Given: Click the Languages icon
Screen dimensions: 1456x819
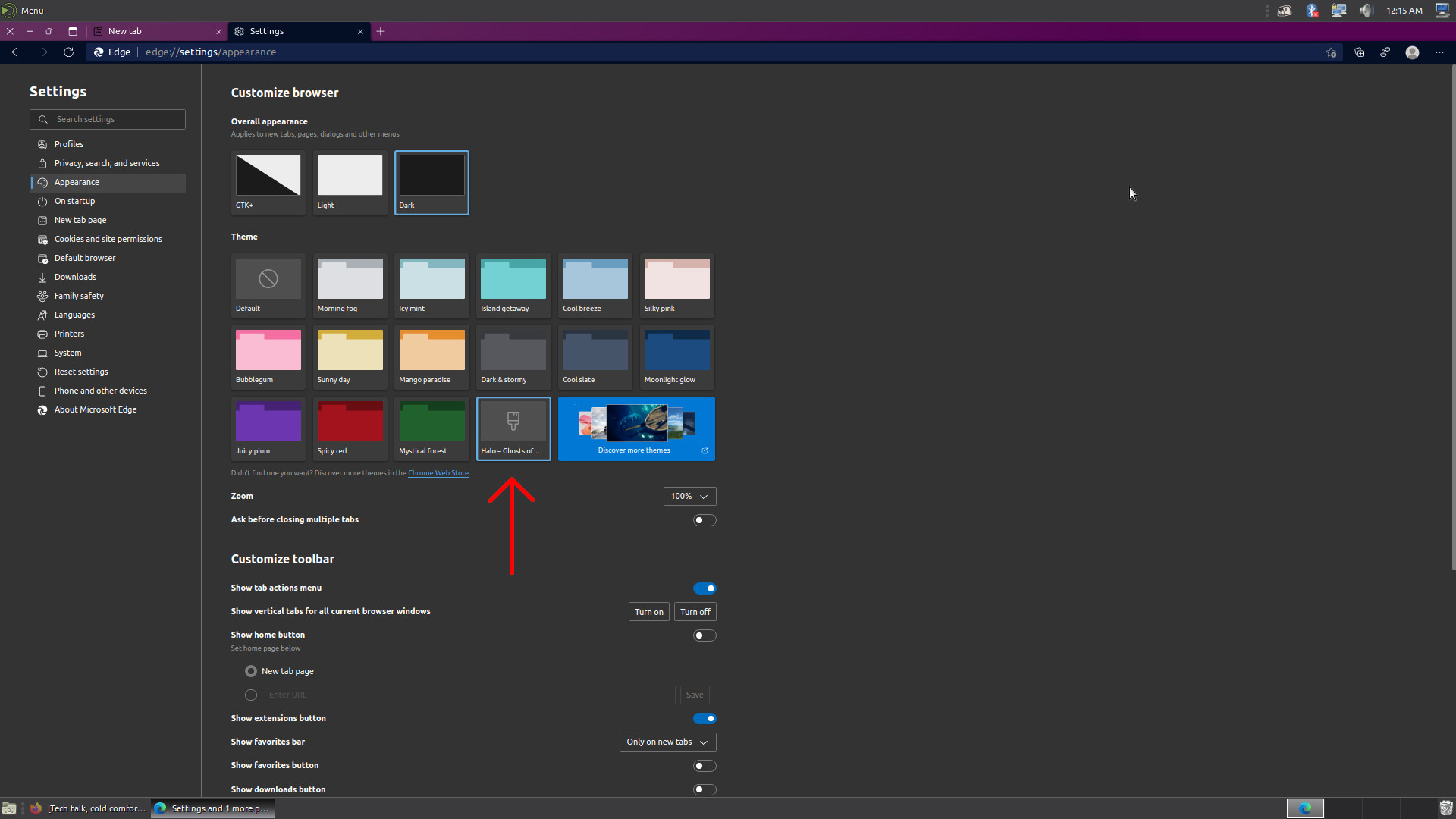Looking at the screenshot, I should tap(42, 315).
